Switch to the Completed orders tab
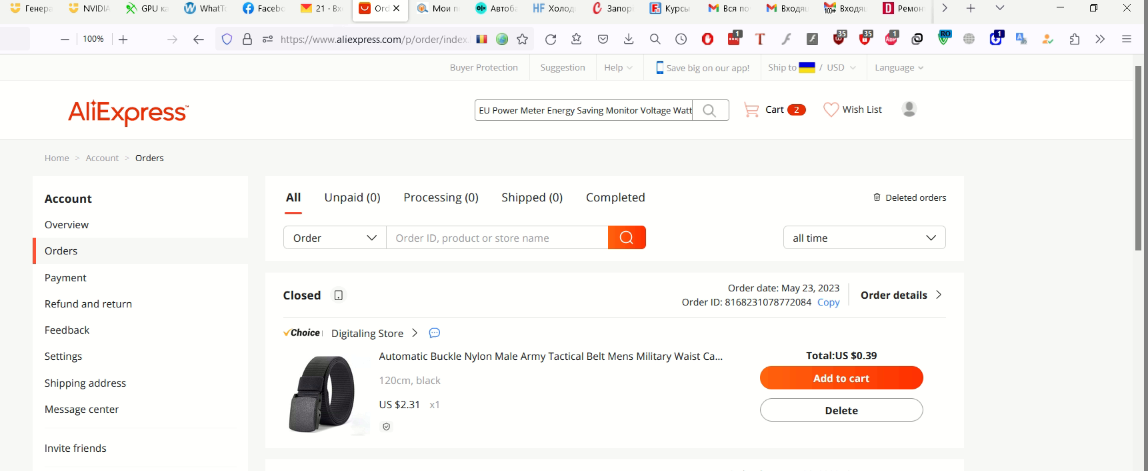Image resolution: width=1148 pixels, height=471 pixels. tap(615, 198)
